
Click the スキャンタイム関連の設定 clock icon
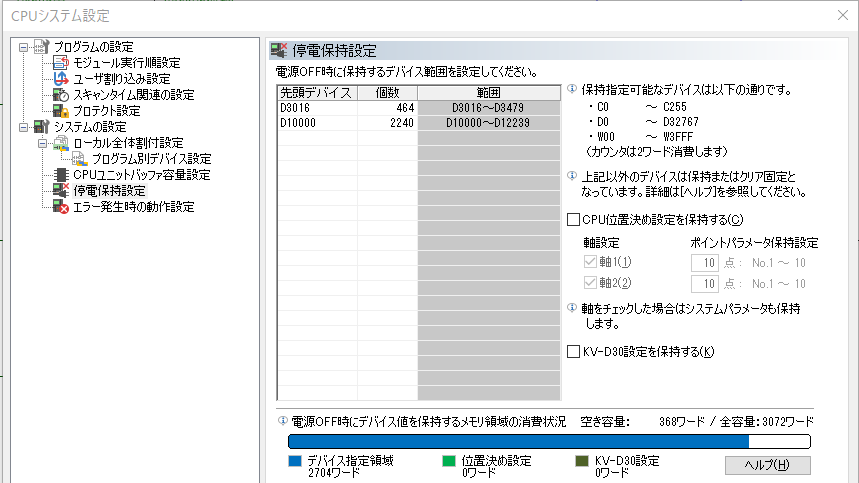point(61,95)
